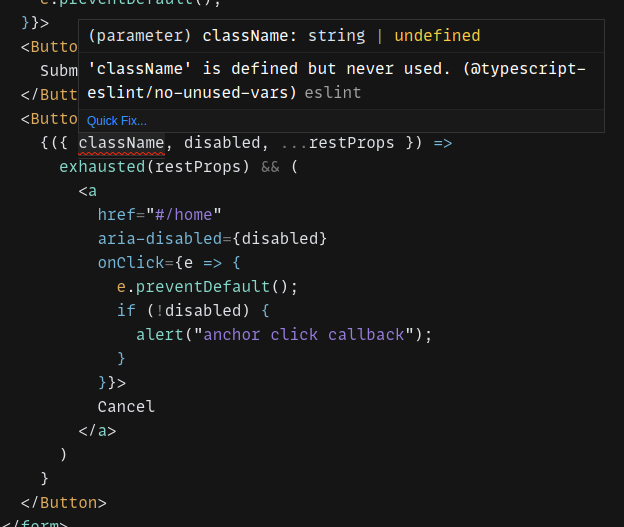
Task: Place cursor on e.preventDefault() inside the anchor
Action: pos(207,286)
